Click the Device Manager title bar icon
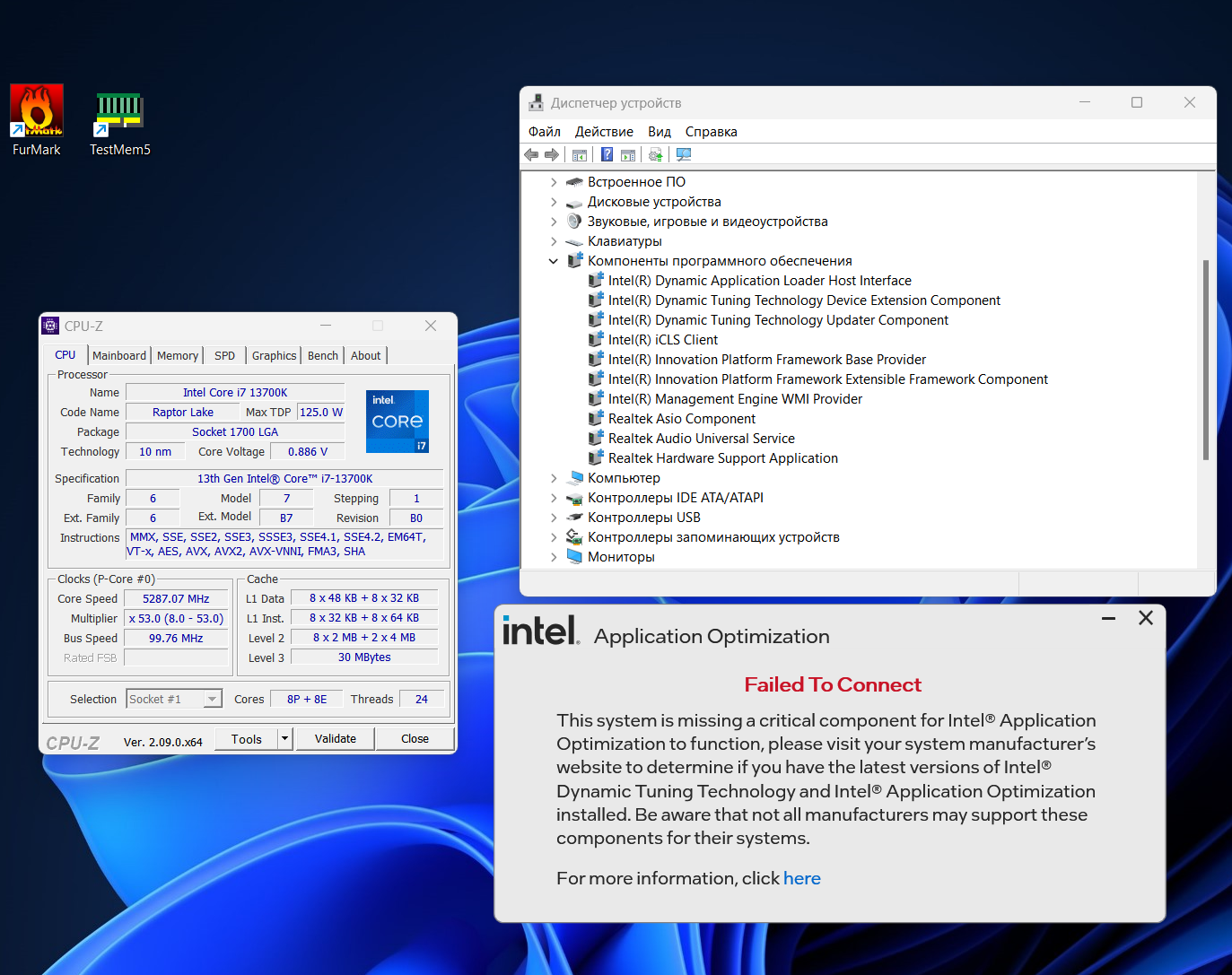The image size is (1232, 975). pyautogui.click(x=536, y=102)
